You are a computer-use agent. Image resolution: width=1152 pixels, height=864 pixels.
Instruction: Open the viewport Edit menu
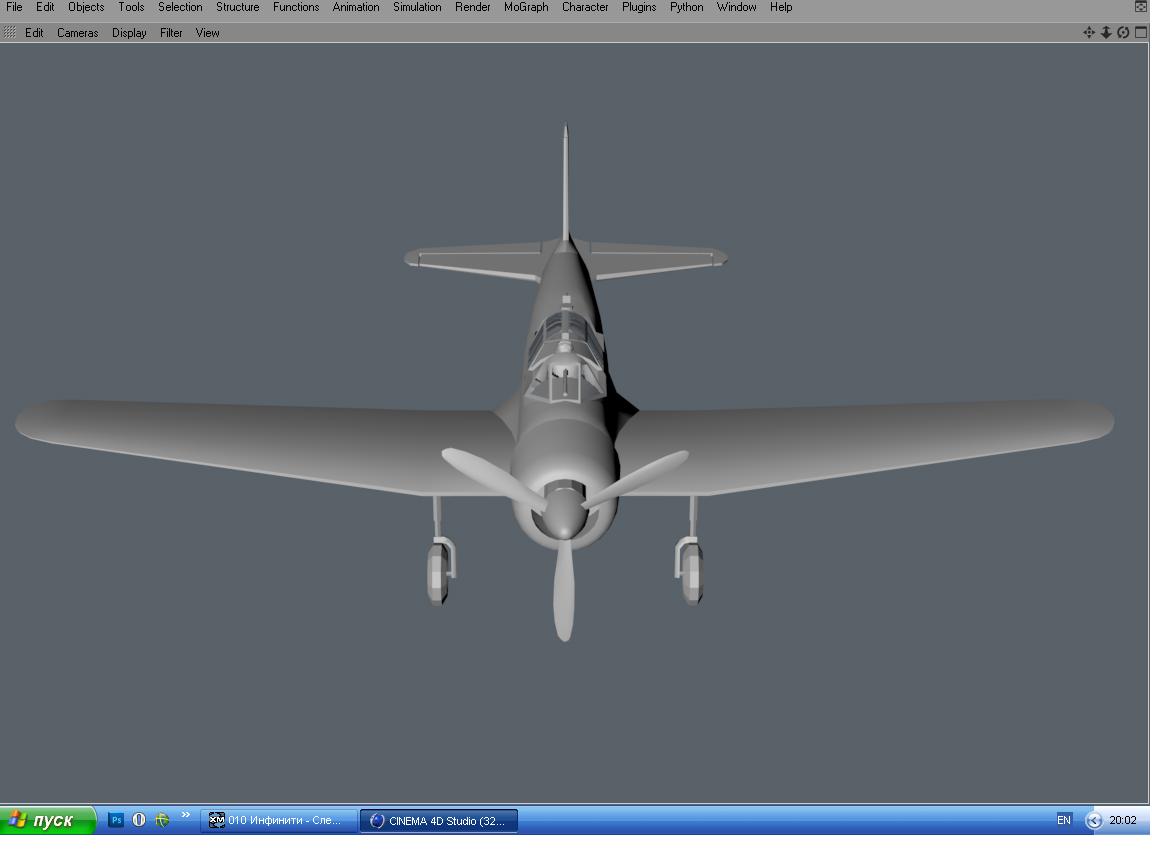(x=34, y=32)
